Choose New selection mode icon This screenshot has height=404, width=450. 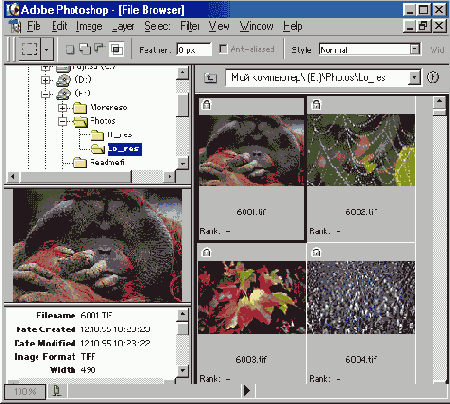70,50
